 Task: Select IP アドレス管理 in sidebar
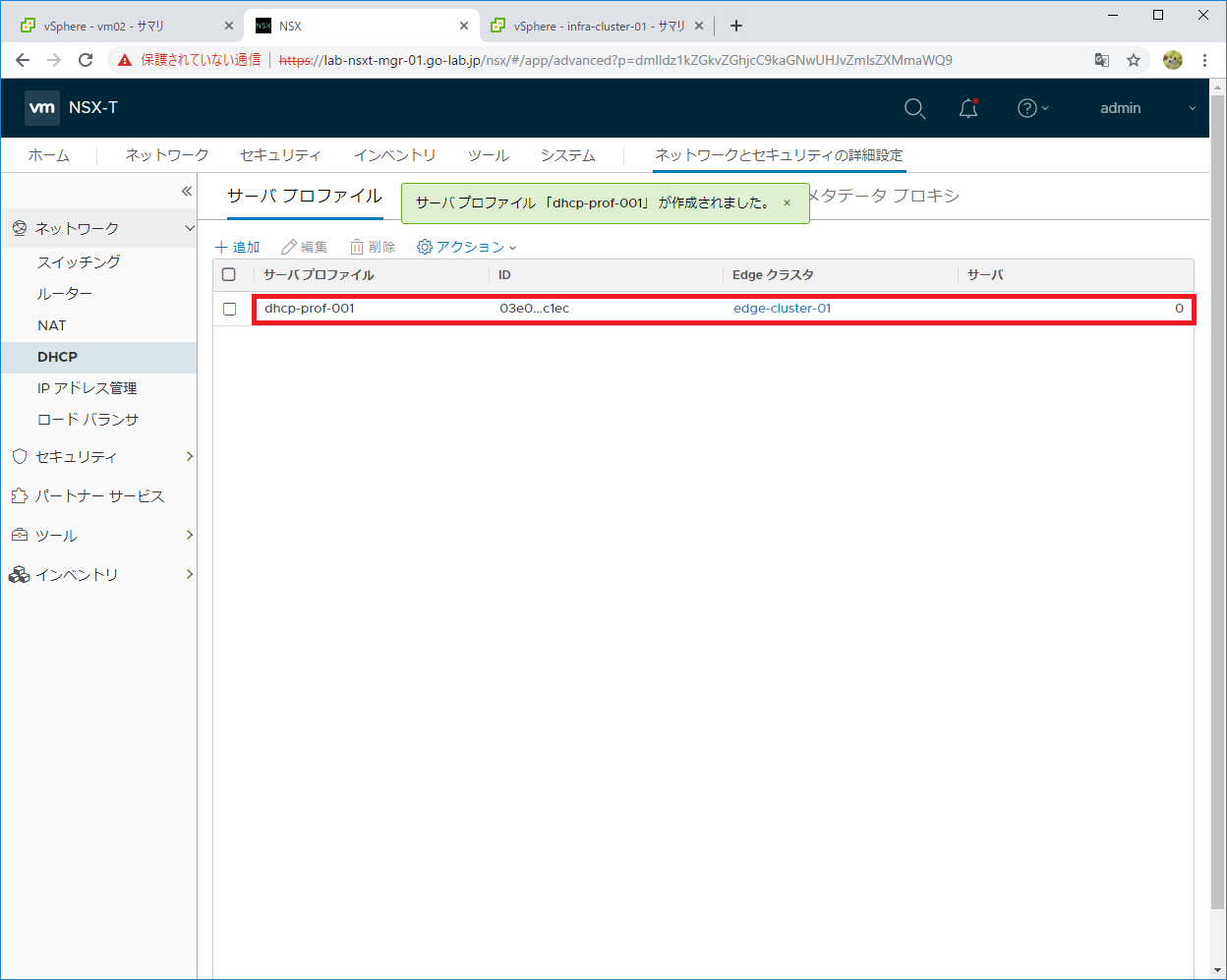click(x=87, y=388)
